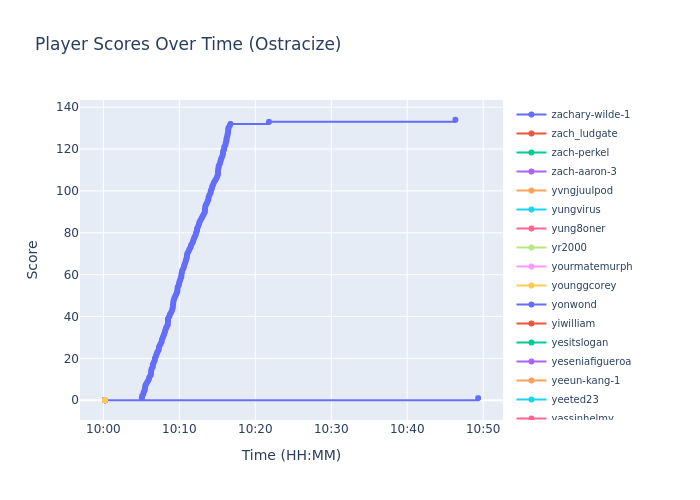Image resolution: width=700 pixels, height=500 pixels.
Task: Click the yr2000 light green legend swatch
Action: [x=531, y=248]
